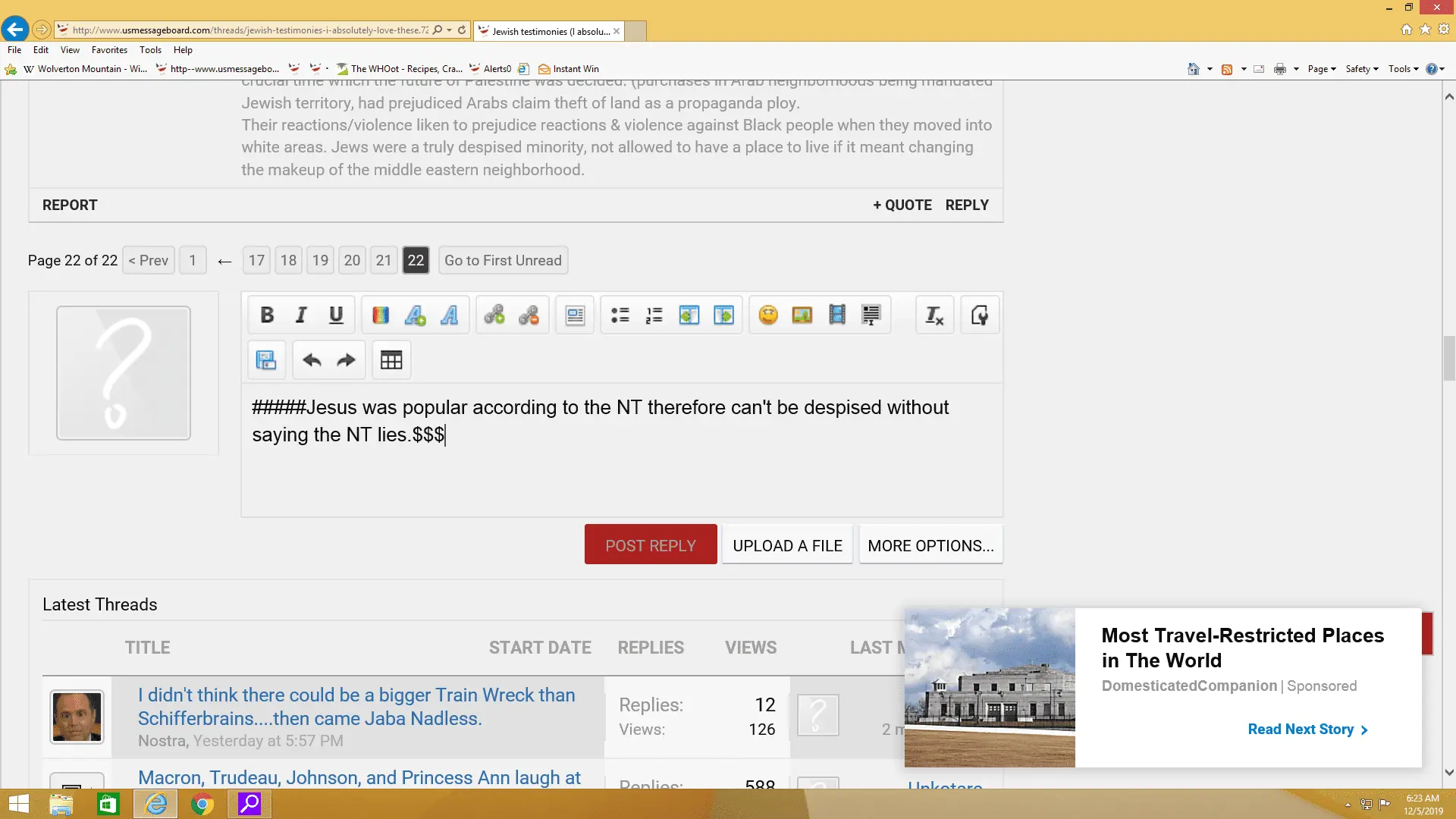Toggle bold formatting in editor
Image resolution: width=1456 pixels, height=819 pixels.
(x=267, y=315)
